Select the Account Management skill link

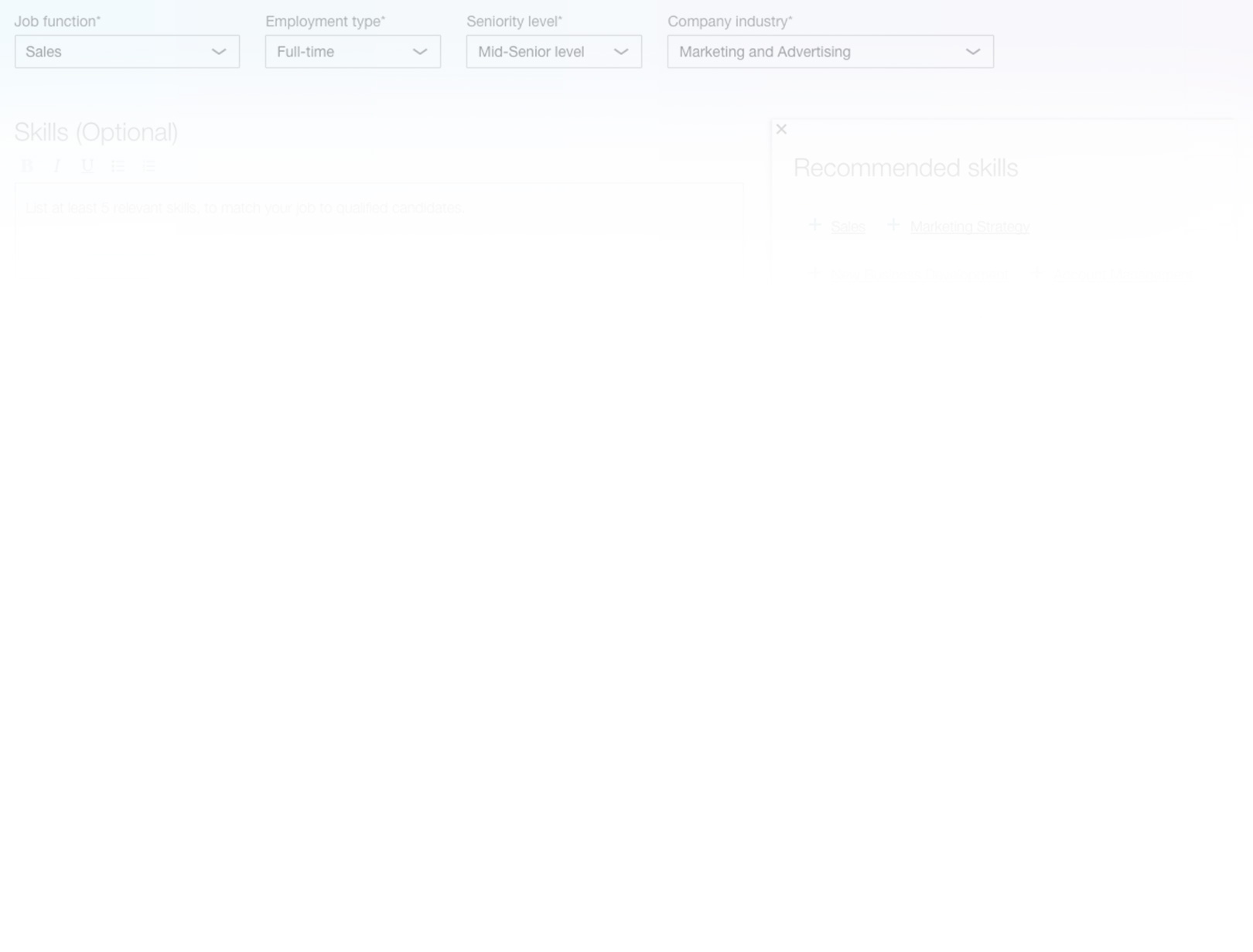1120,275
